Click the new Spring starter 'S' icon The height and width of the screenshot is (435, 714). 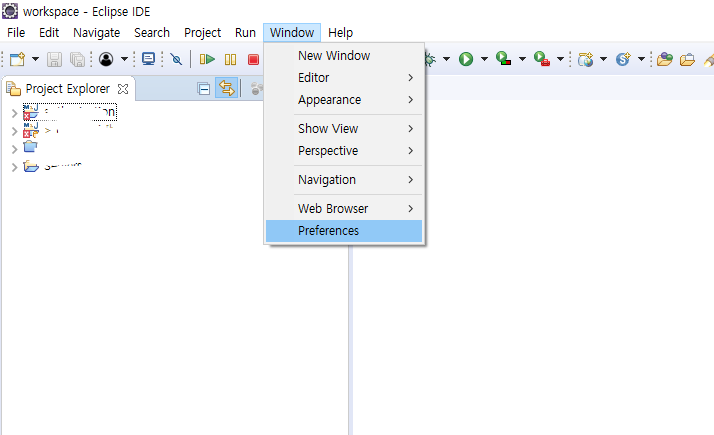click(x=623, y=59)
